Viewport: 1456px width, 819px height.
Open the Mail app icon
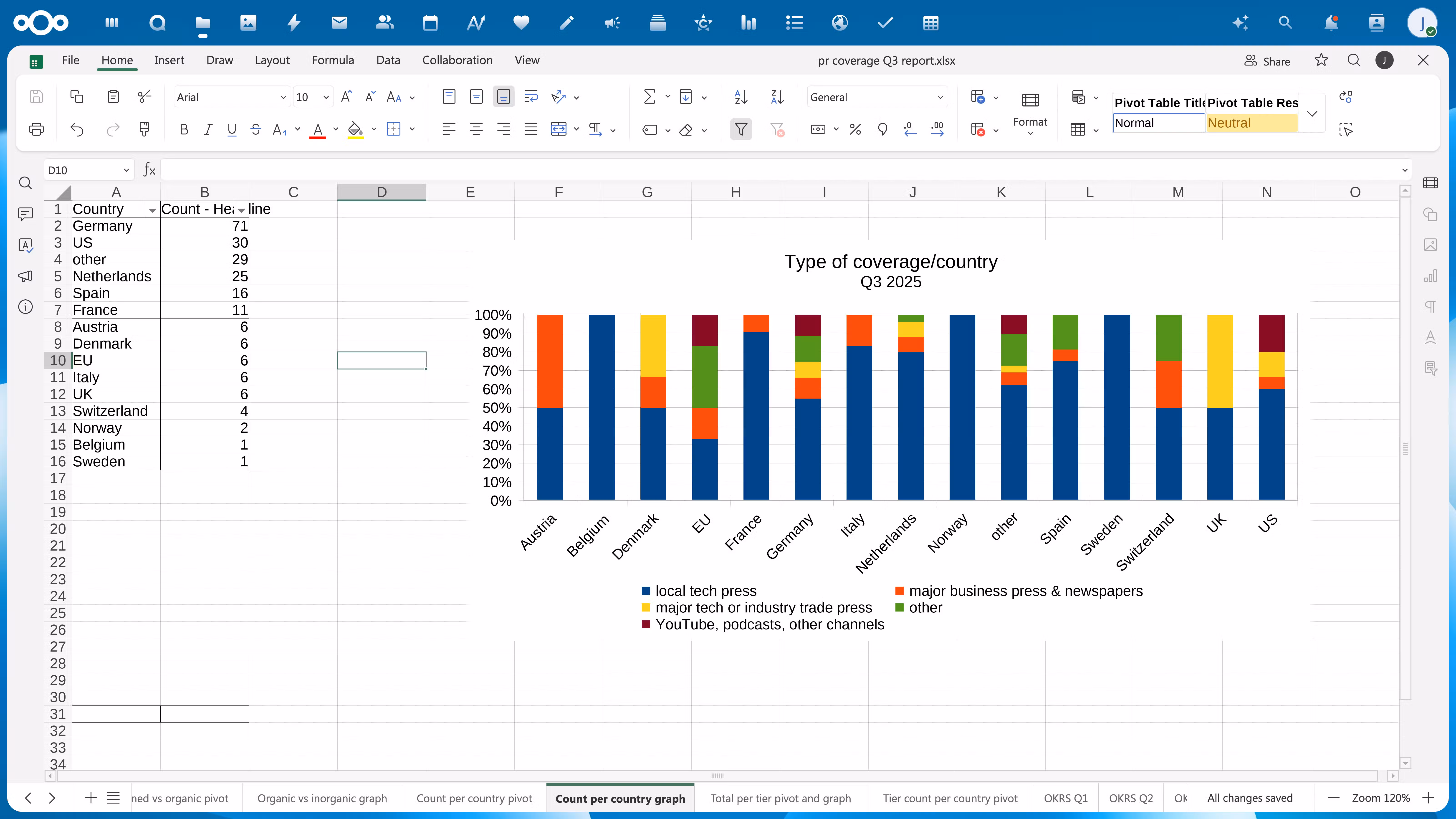(x=339, y=23)
